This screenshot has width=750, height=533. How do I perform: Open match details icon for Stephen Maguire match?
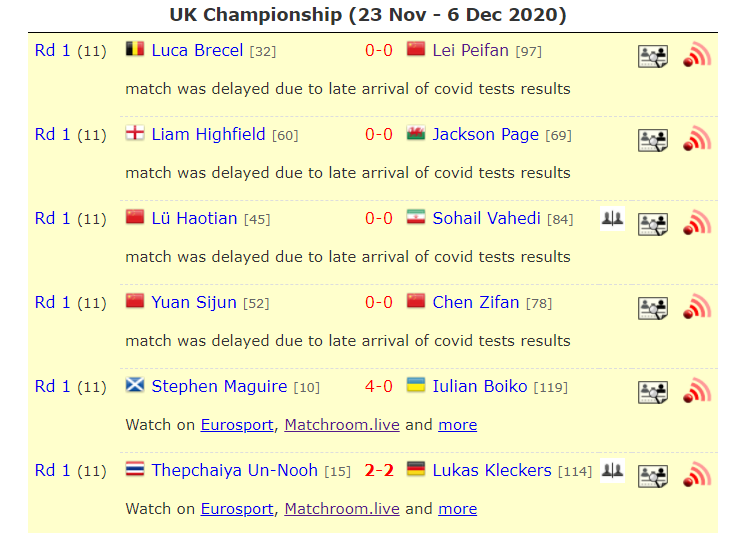click(653, 392)
